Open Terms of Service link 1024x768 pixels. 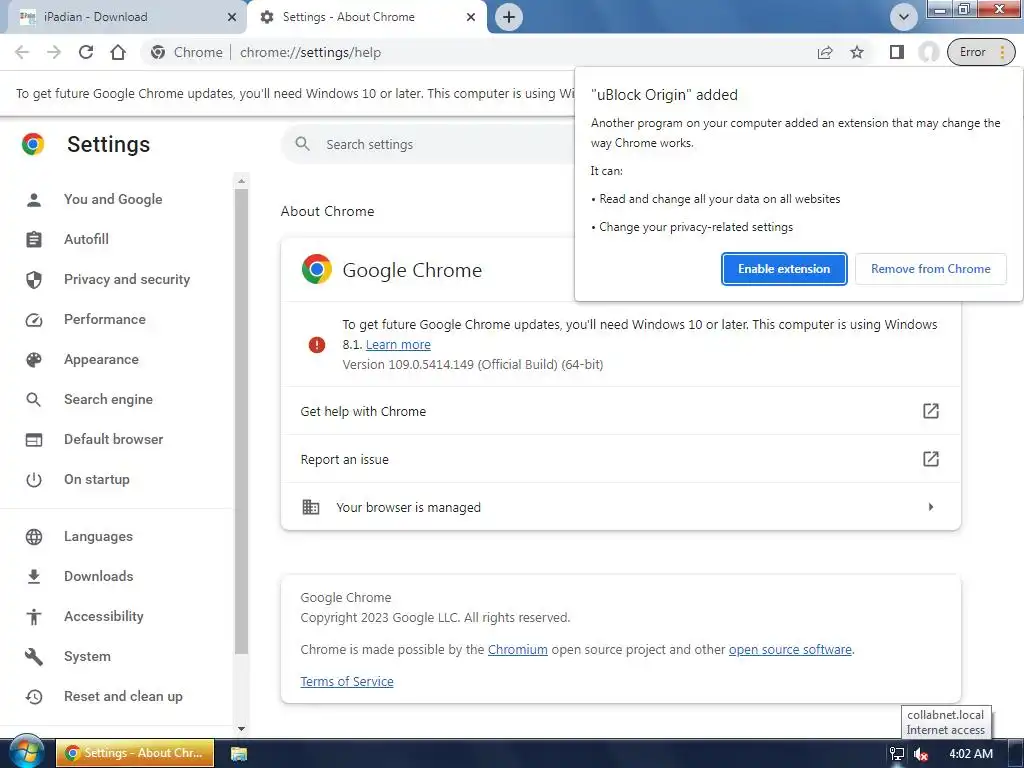(347, 682)
